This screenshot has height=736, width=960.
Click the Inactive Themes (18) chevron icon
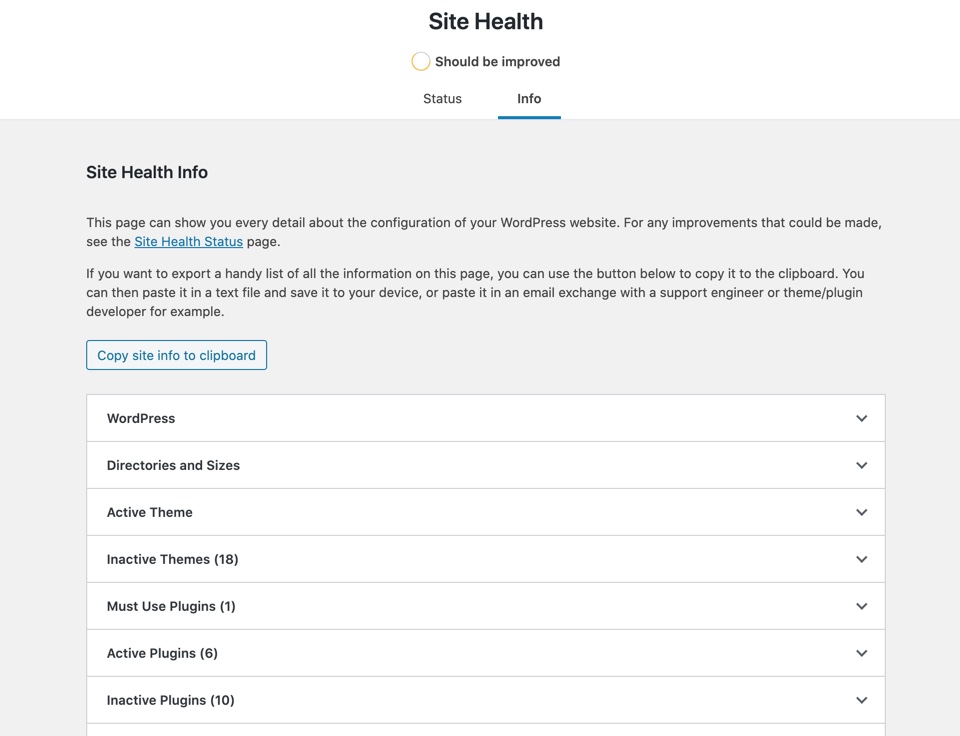tap(861, 559)
